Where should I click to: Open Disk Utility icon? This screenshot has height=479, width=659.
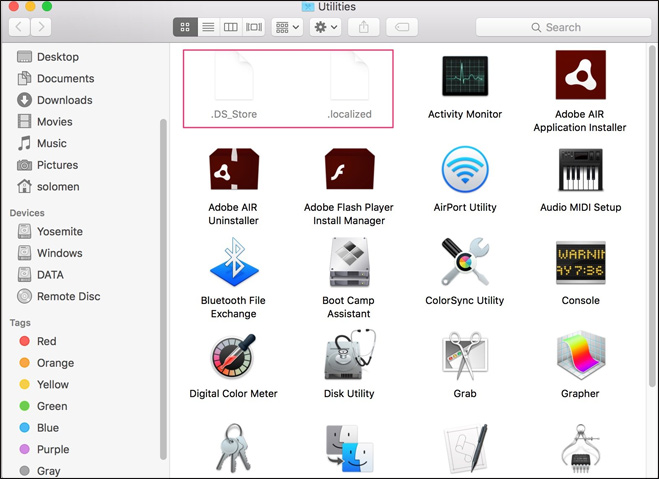point(350,355)
